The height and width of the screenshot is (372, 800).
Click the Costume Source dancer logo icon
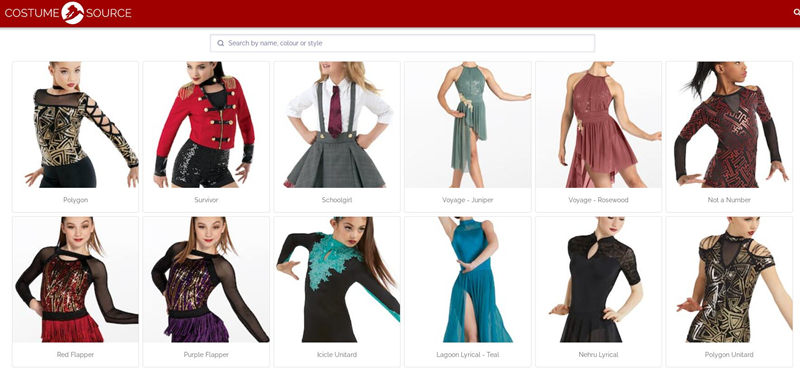point(72,13)
